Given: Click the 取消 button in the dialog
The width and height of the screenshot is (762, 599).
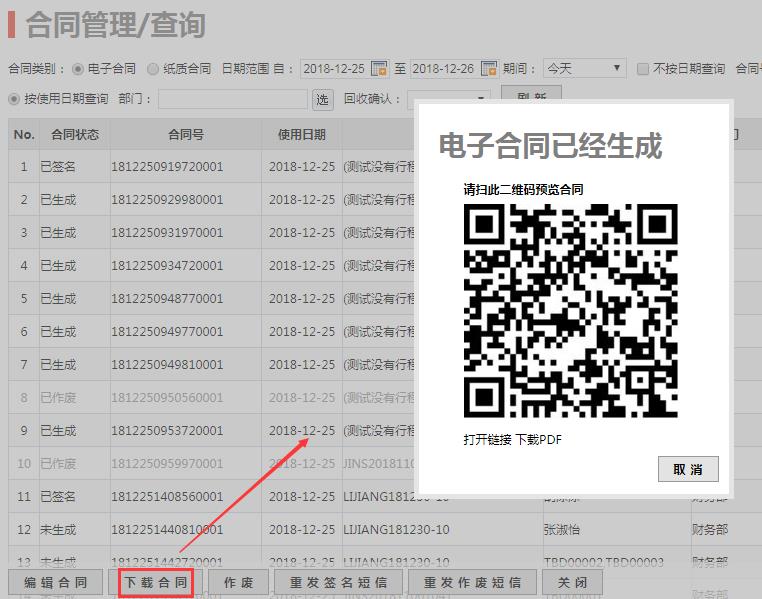Looking at the screenshot, I should click(688, 469).
